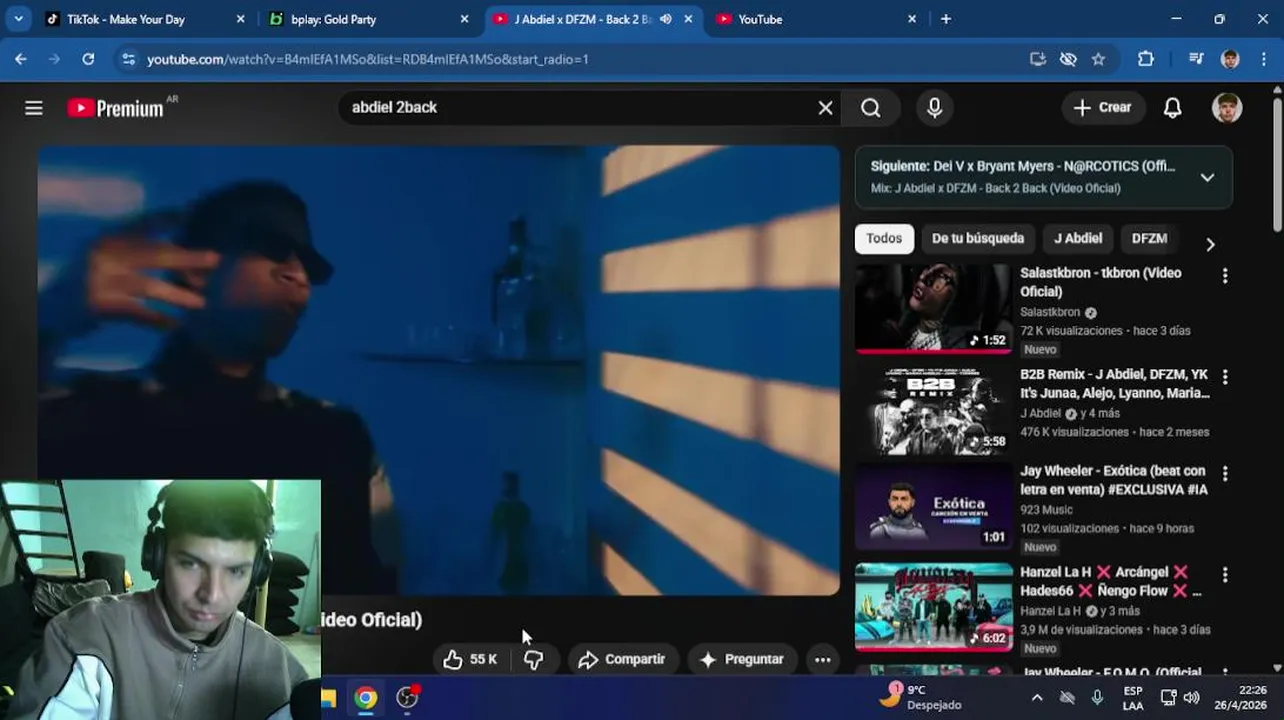Open options for Salastkbron video
The width and height of the screenshot is (1284, 720).
tap(1225, 275)
